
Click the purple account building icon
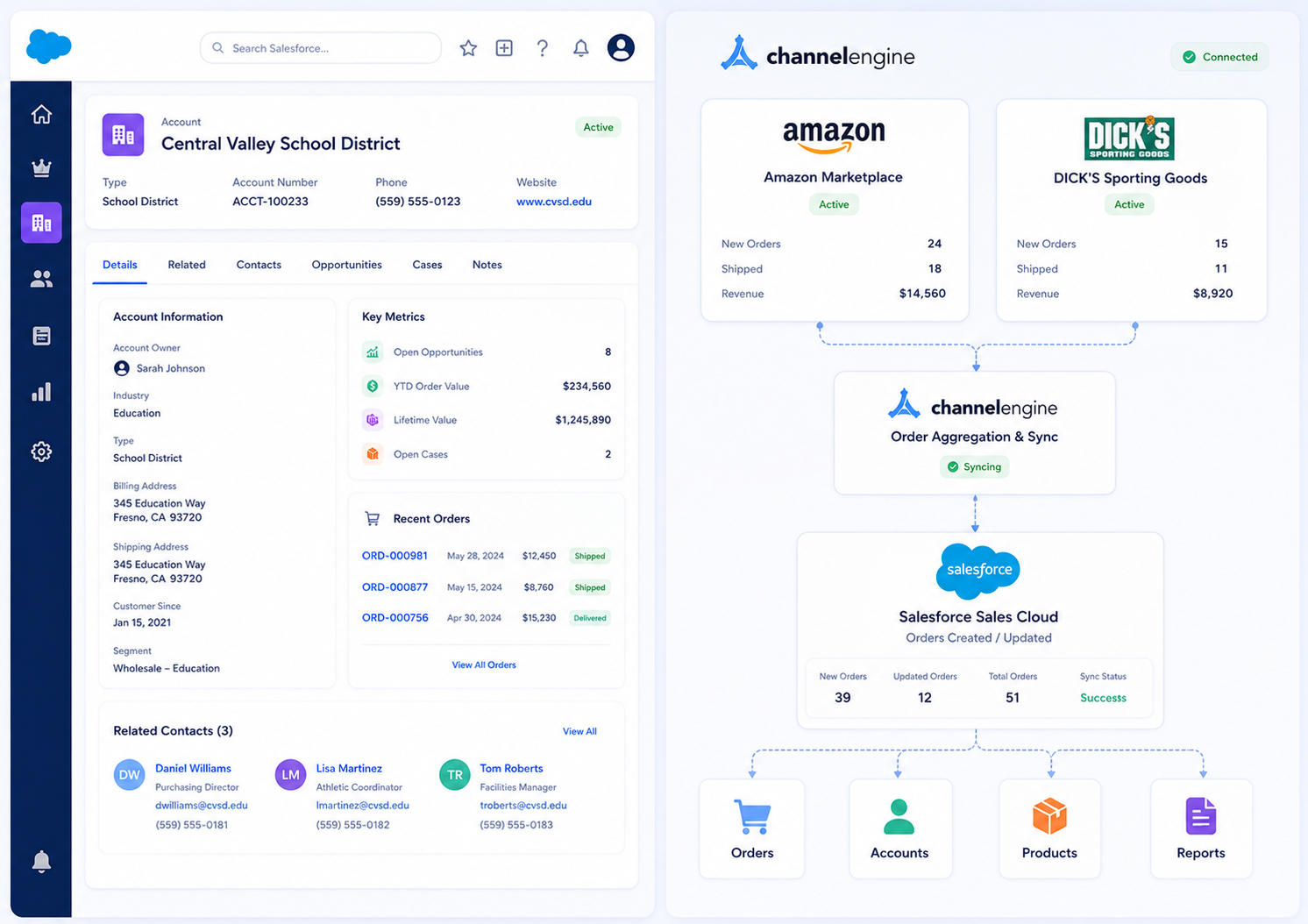[123, 135]
